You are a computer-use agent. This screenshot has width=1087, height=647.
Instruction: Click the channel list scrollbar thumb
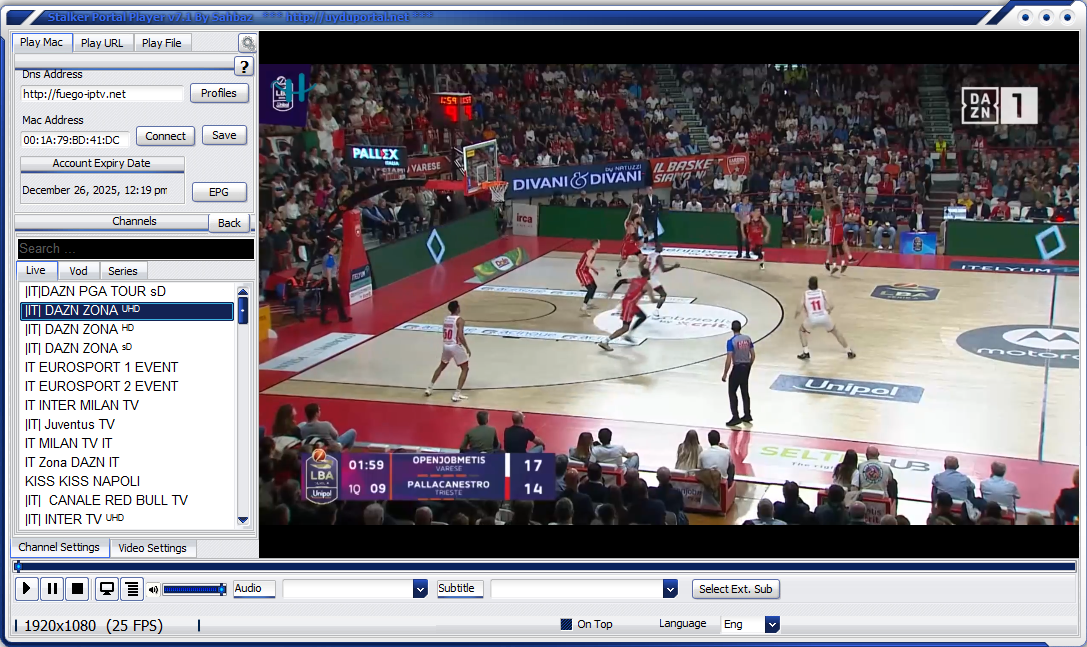click(x=243, y=310)
